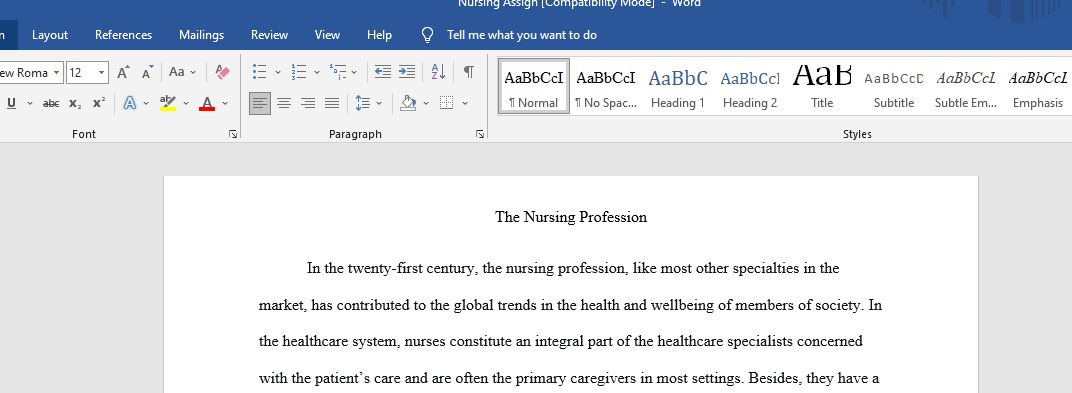The image size is (1072, 393).
Task: Click the Change Case (Aa) button
Action: pyautogui.click(x=176, y=72)
